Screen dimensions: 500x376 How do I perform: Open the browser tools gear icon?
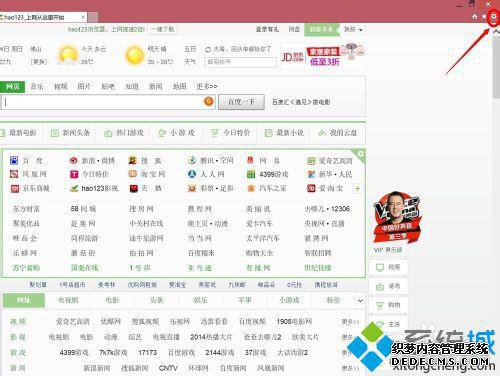pyautogui.click(x=493, y=17)
